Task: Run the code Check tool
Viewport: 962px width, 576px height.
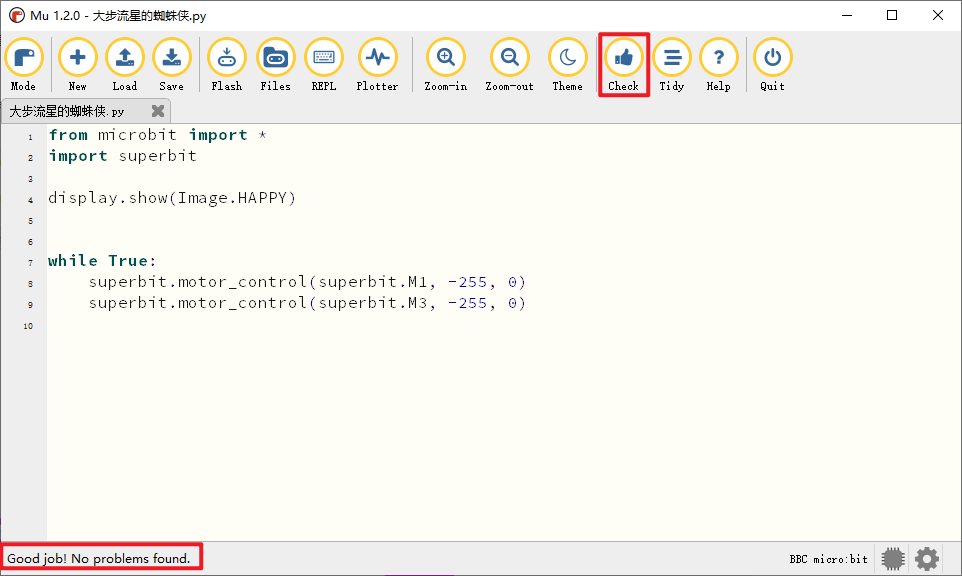Action: click(x=623, y=65)
